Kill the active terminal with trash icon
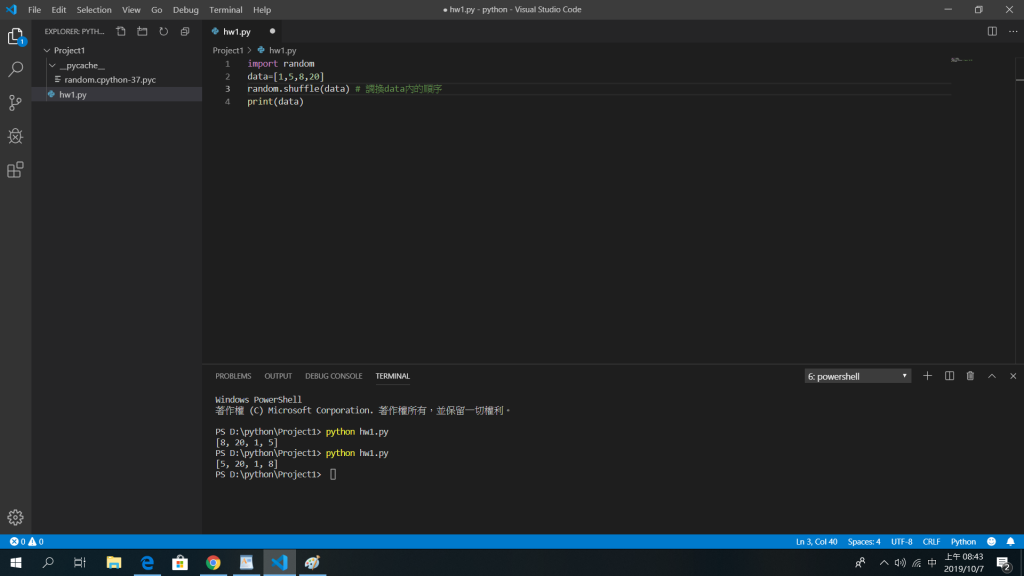The height and width of the screenshot is (576, 1024). tap(970, 376)
